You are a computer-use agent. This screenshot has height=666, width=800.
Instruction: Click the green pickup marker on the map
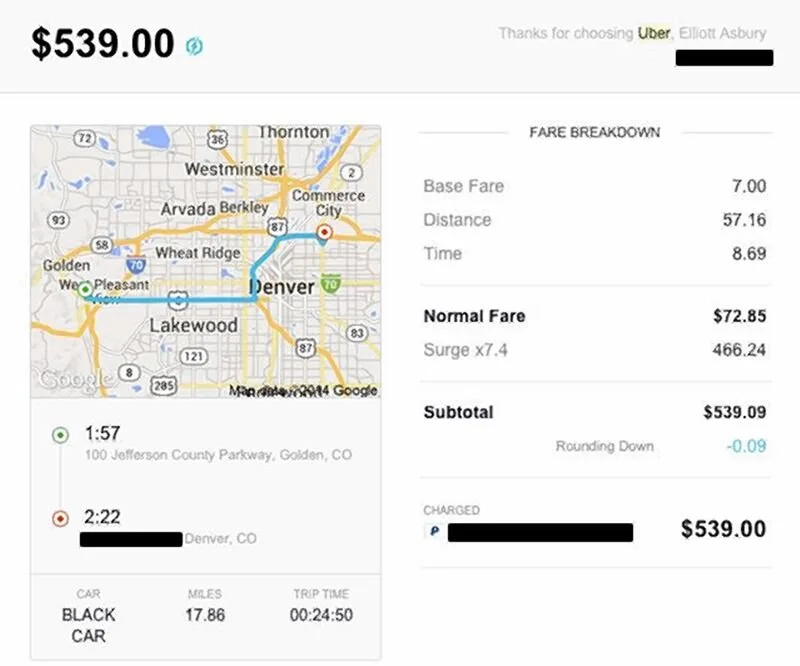click(x=86, y=290)
